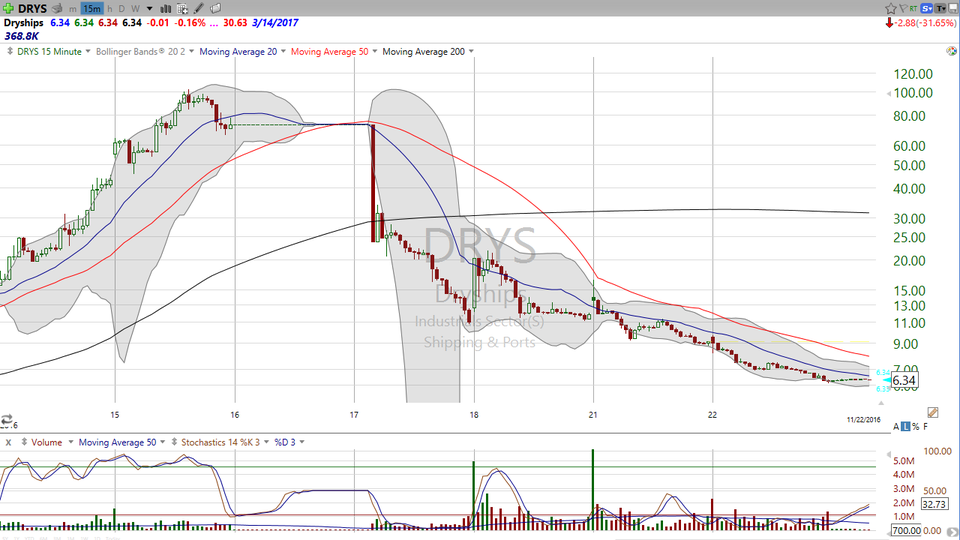
Task: Open the drawing tools pencil icon
Action: (199, 9)
